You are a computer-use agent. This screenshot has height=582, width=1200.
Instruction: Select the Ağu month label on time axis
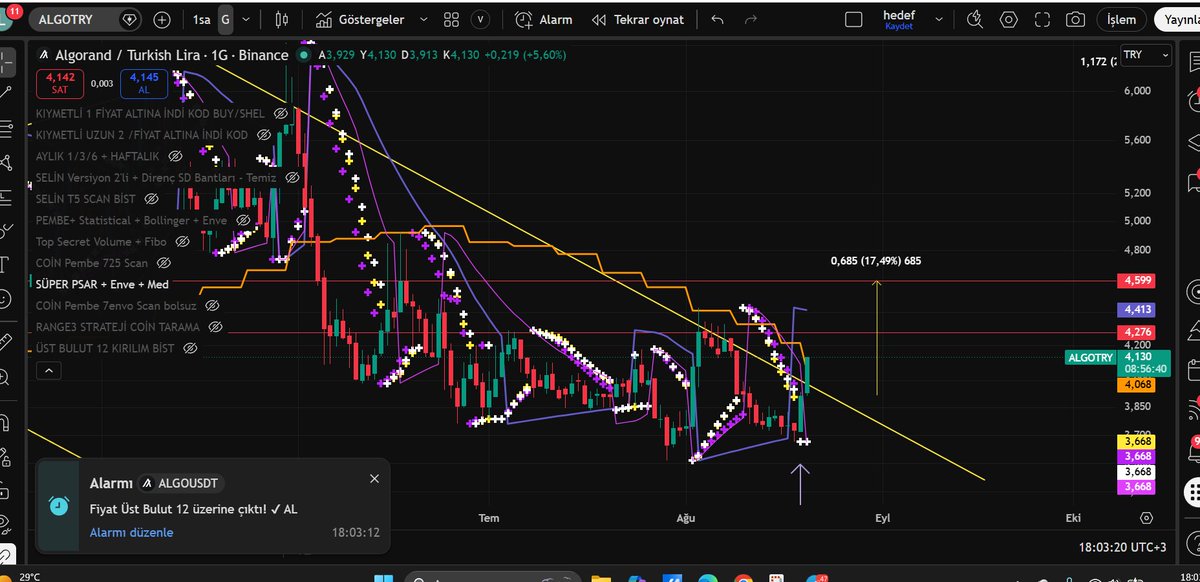(686, 518)
